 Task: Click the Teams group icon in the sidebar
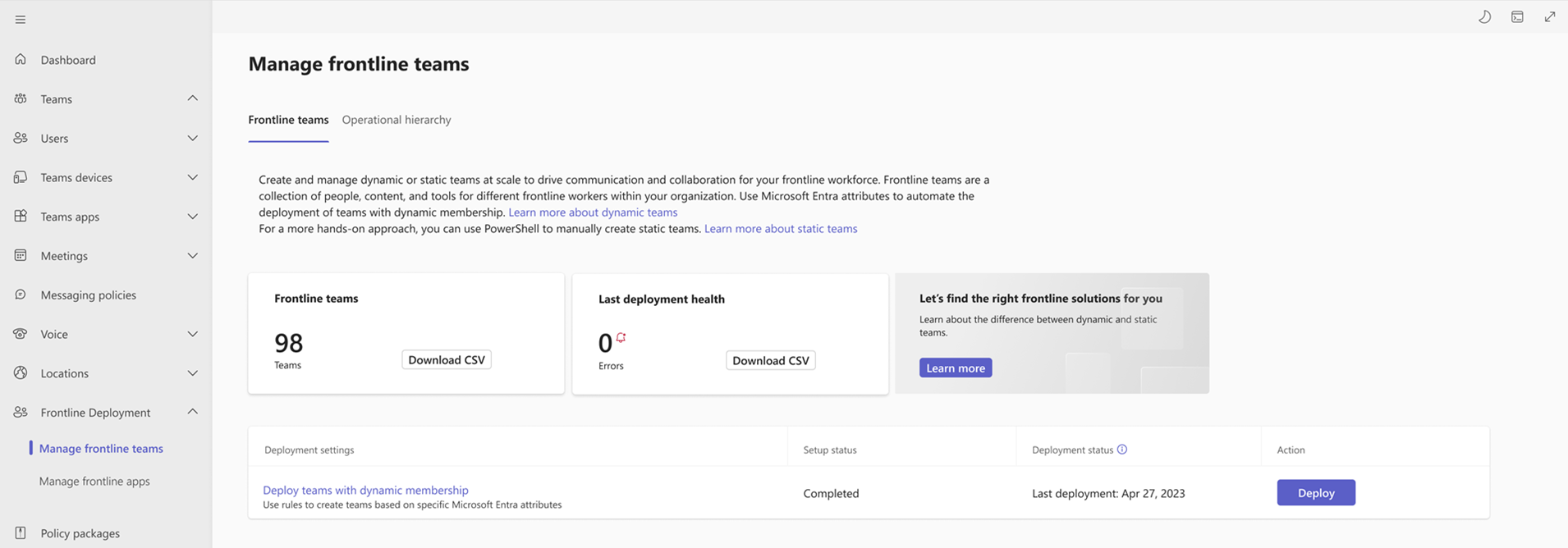[21, 98]
